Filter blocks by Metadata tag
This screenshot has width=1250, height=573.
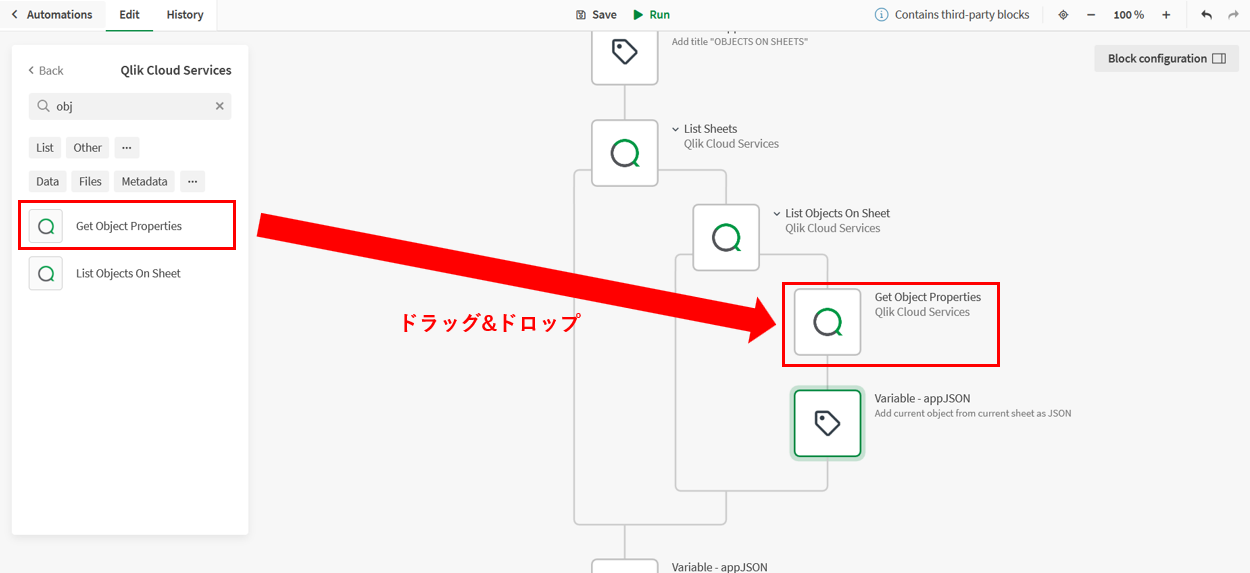(145, 181)
